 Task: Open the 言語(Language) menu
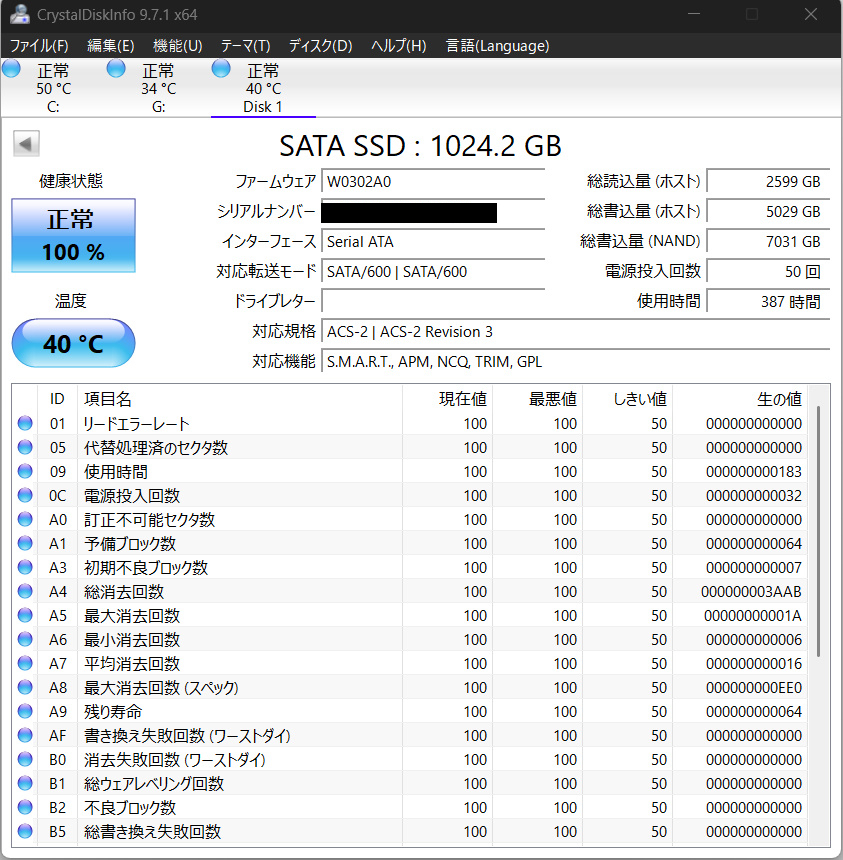pyautogui.click(x=497, y=46)
